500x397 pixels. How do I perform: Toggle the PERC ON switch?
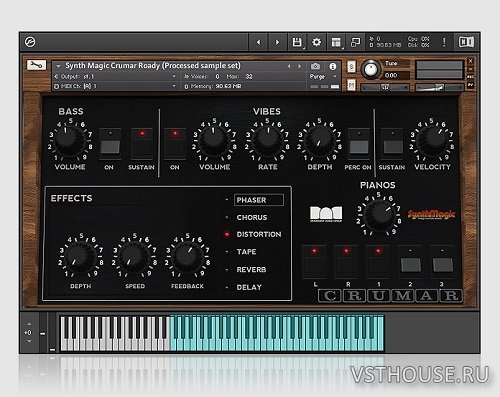point(359,144)
